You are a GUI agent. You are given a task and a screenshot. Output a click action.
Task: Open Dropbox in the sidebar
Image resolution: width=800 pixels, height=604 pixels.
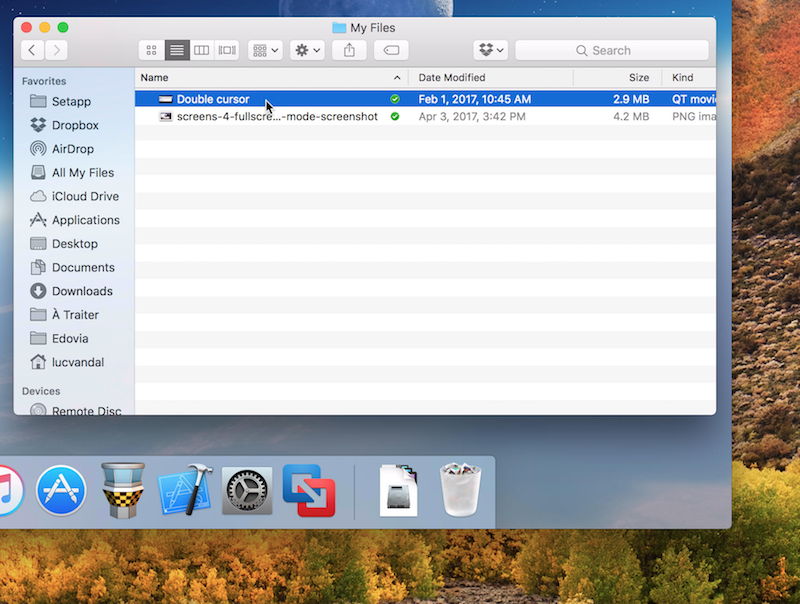(x=75, y=125)
